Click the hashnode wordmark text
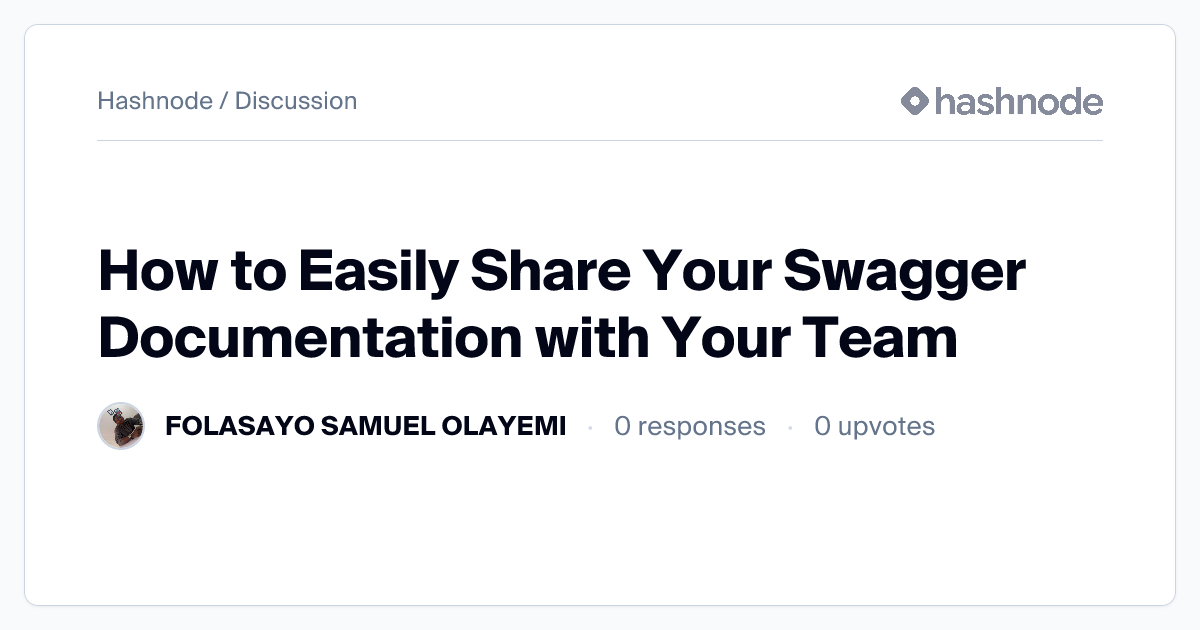The width and height of the screenshot is (1200, 630). point(1018,101)
